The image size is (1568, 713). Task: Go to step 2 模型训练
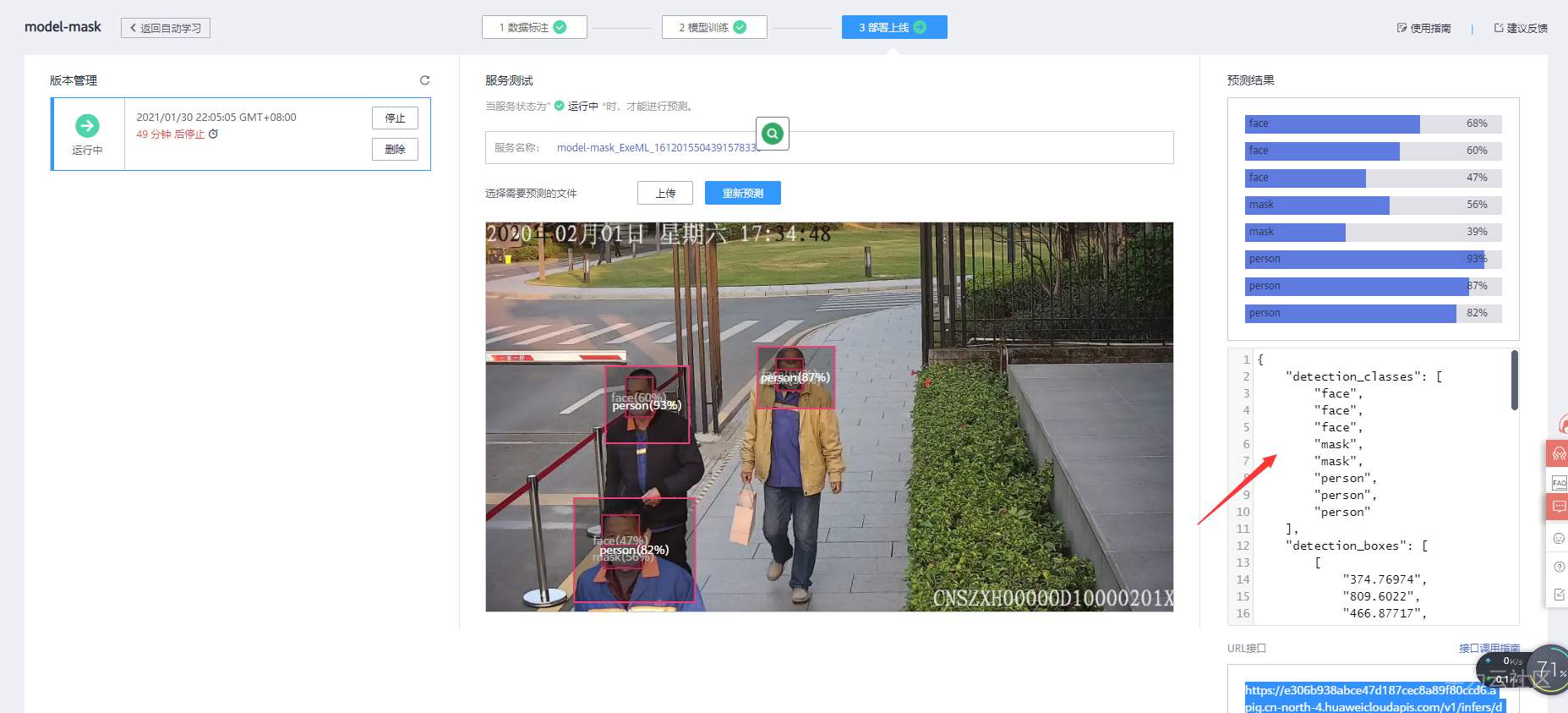[714, 27]
